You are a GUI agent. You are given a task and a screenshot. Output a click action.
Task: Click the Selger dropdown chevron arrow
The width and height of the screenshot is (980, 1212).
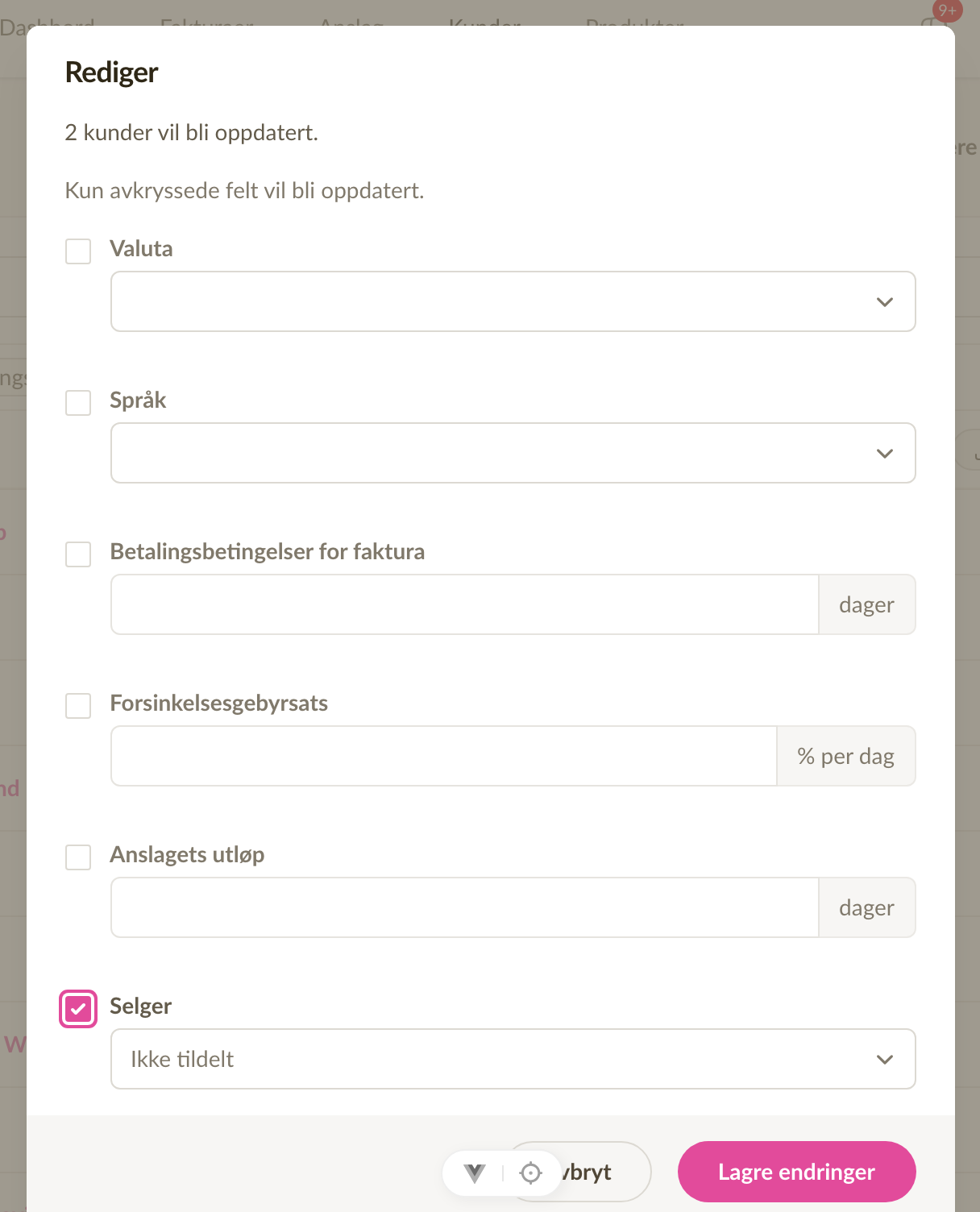[885, 1060]
